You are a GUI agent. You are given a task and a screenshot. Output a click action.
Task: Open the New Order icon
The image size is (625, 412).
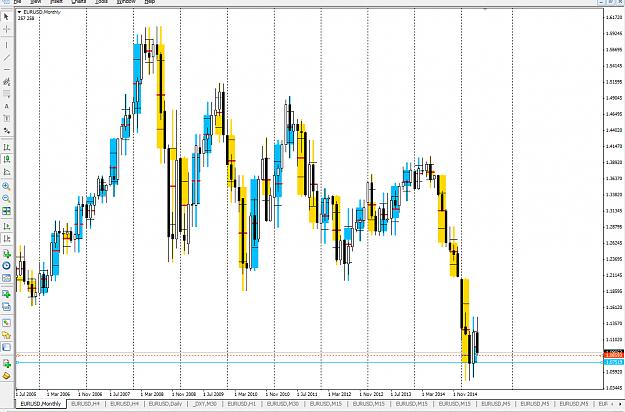pyautogui.click(x=6, y=363)
